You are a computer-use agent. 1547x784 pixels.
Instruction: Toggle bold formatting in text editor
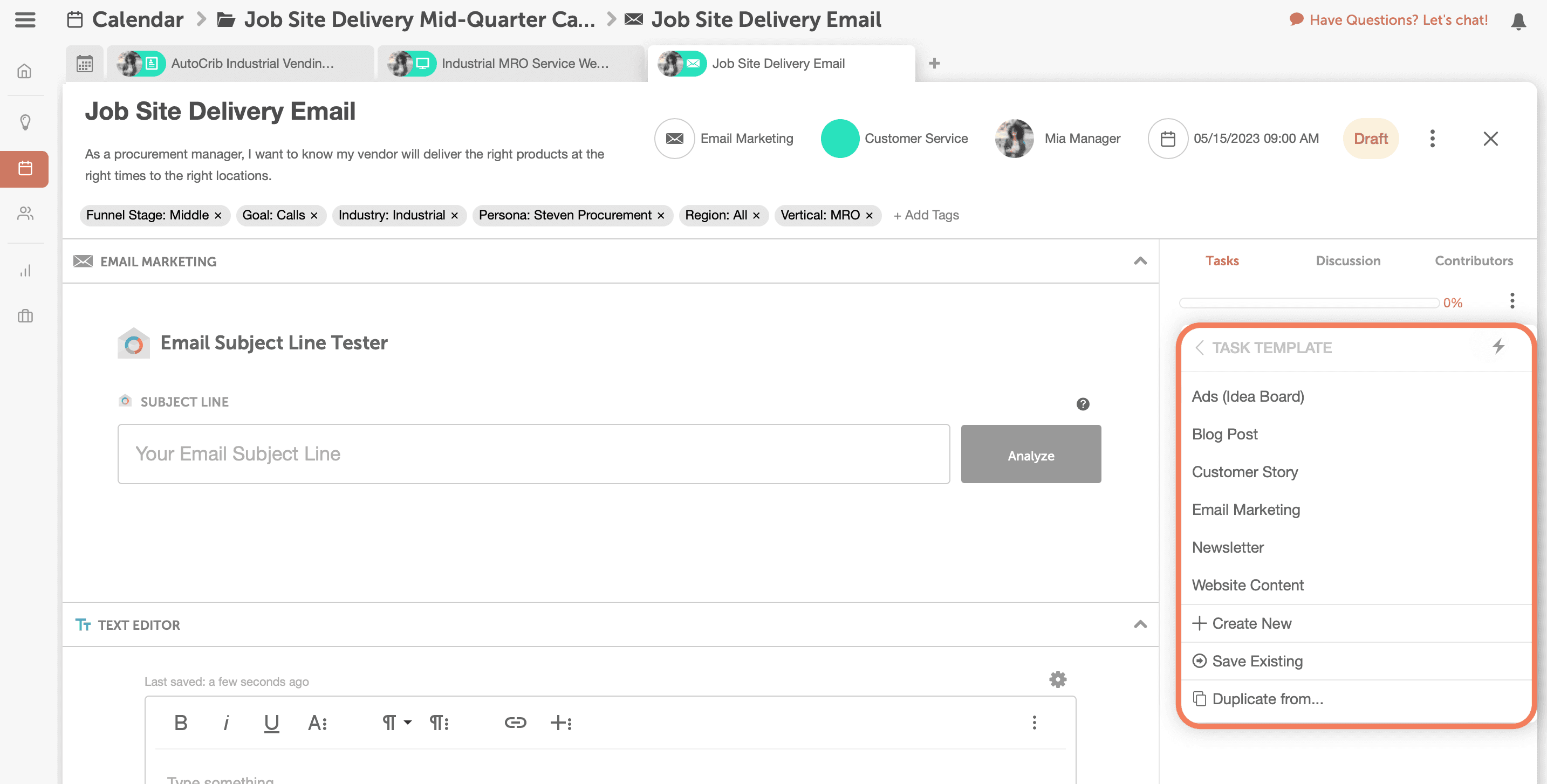point(180,722)
